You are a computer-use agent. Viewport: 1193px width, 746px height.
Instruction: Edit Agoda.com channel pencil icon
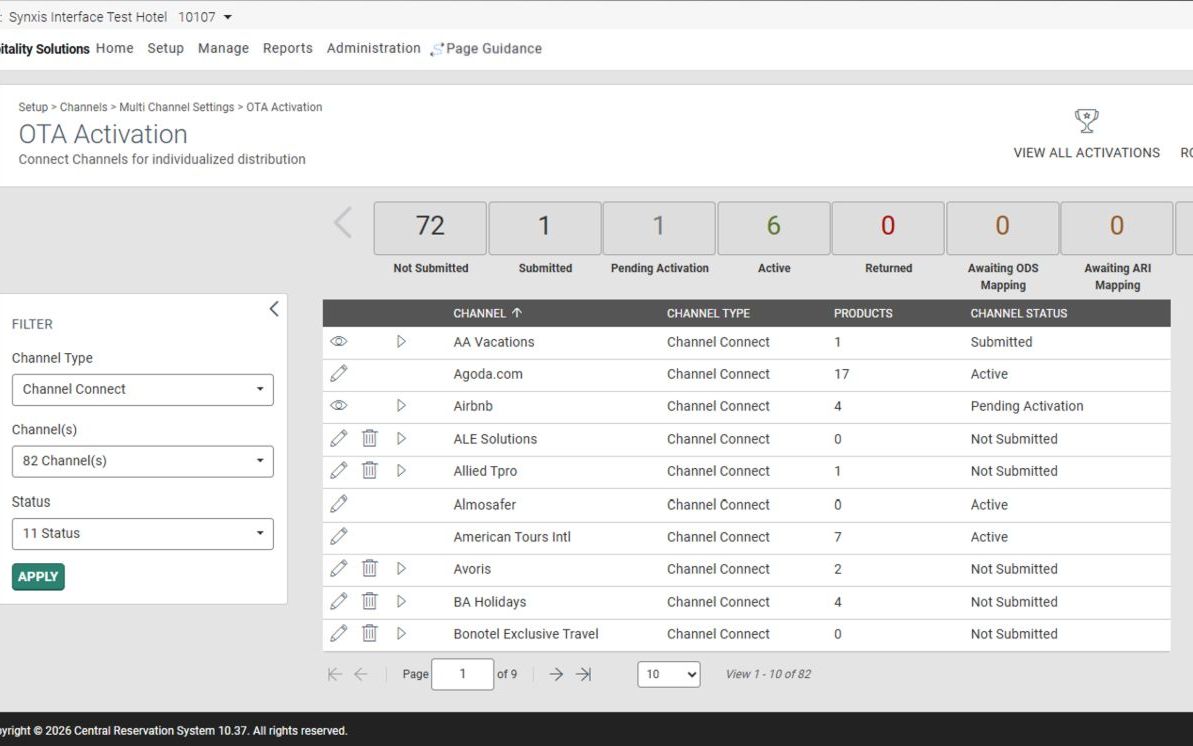coord(339,373)
